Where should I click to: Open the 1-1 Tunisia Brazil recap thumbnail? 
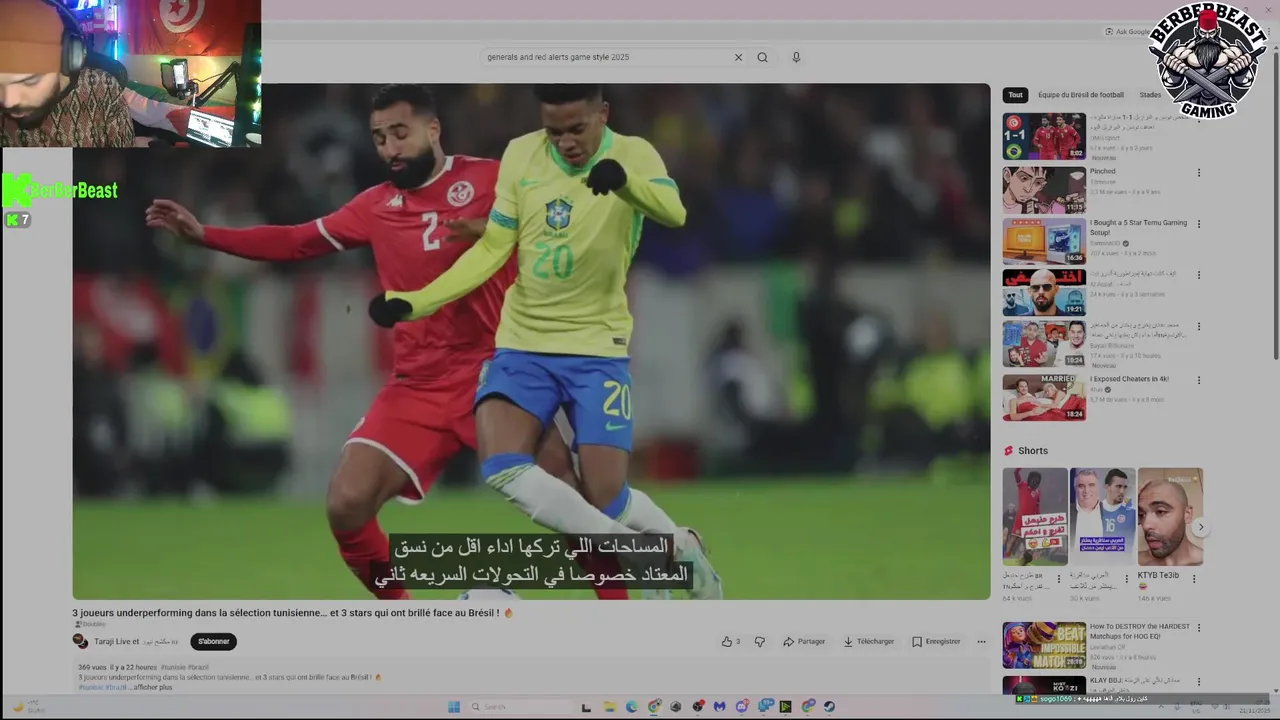1044,137
